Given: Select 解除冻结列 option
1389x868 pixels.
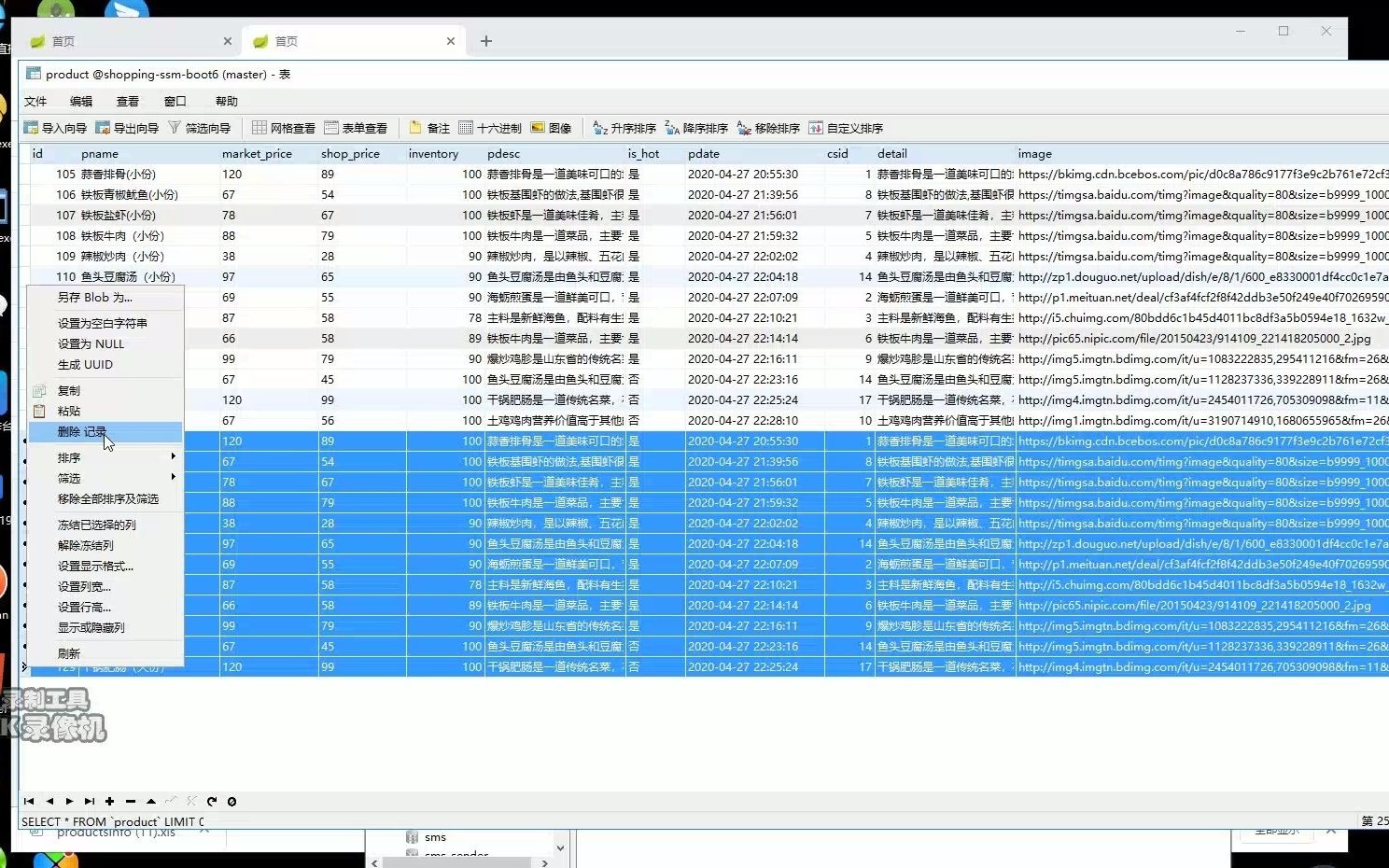Looking at the screenshot, I should 105,545.
